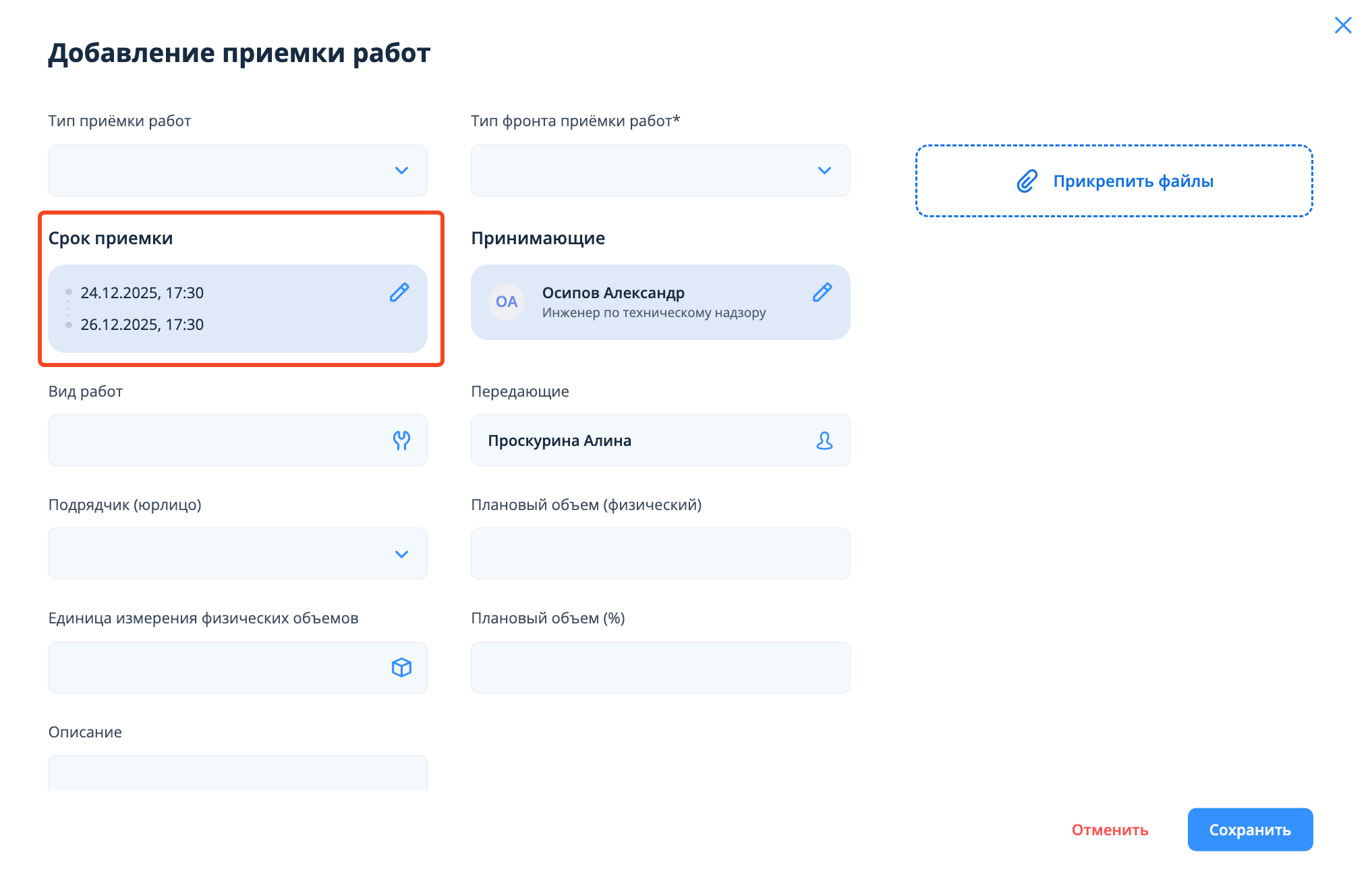Click into the Описание text field
The width and height of the screenshot is (1372, 869).
[x=237, y=773]
